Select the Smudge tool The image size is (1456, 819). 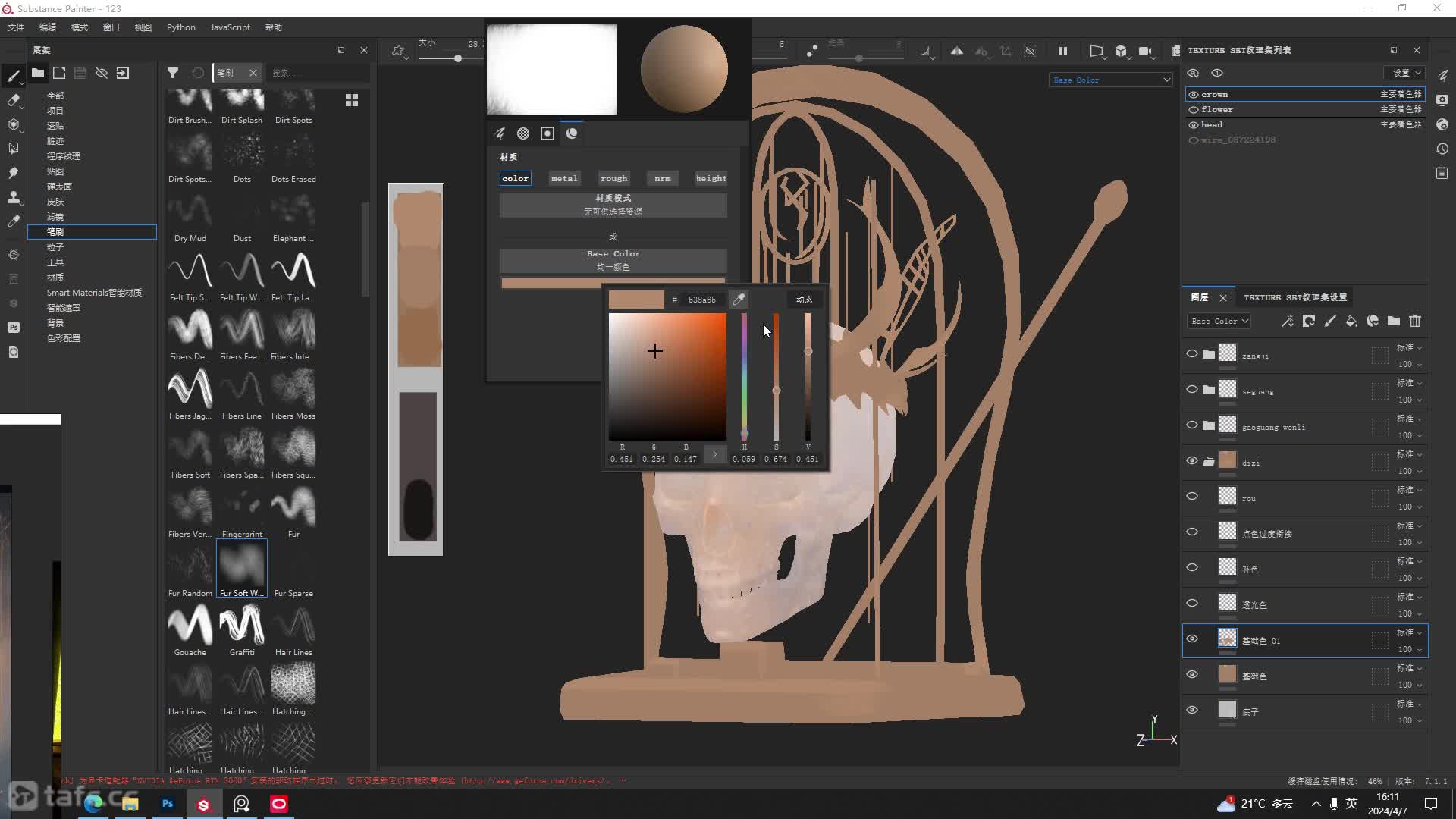[13, 173]
